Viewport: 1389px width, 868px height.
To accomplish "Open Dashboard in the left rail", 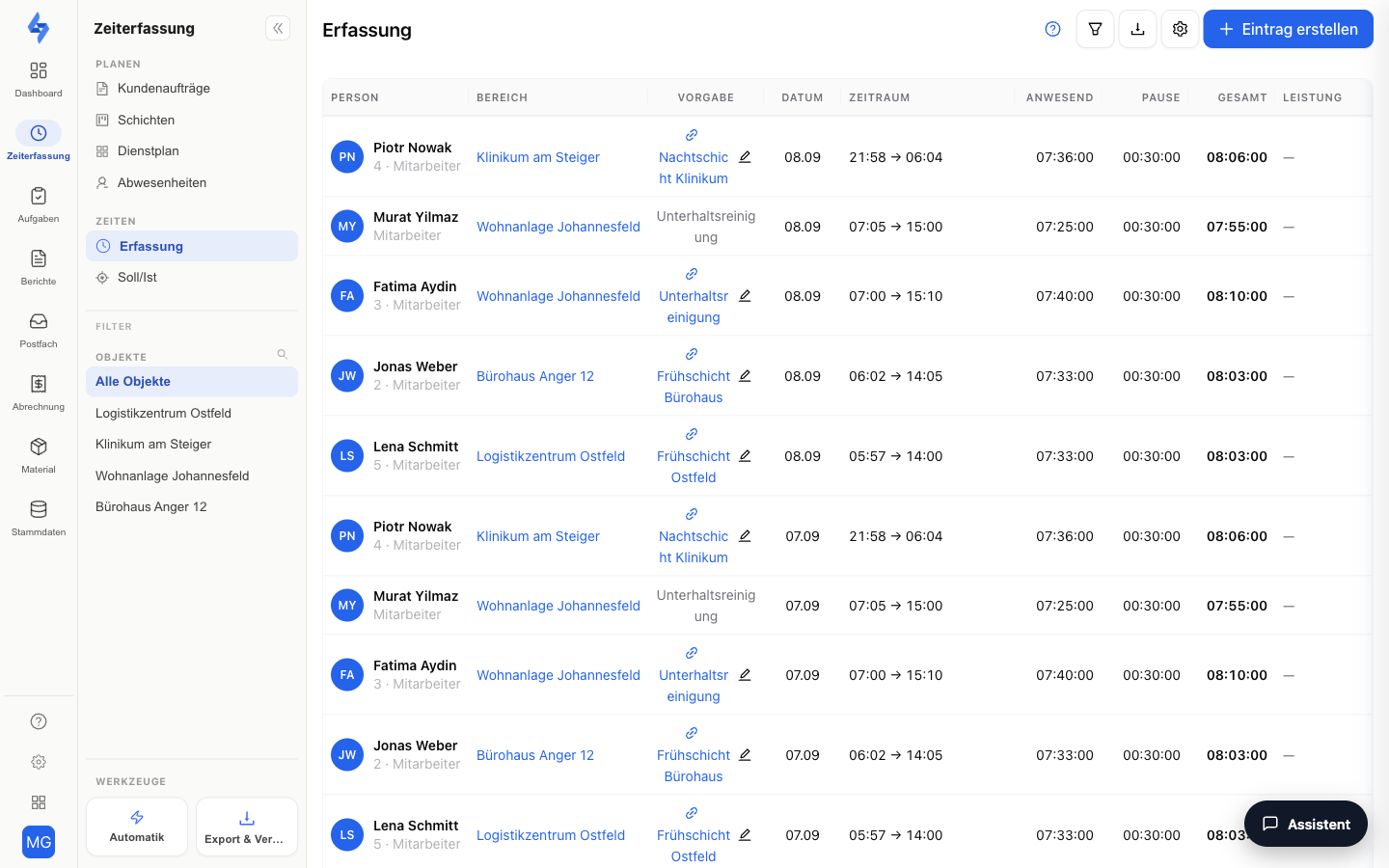I will (x=39, y=79).
